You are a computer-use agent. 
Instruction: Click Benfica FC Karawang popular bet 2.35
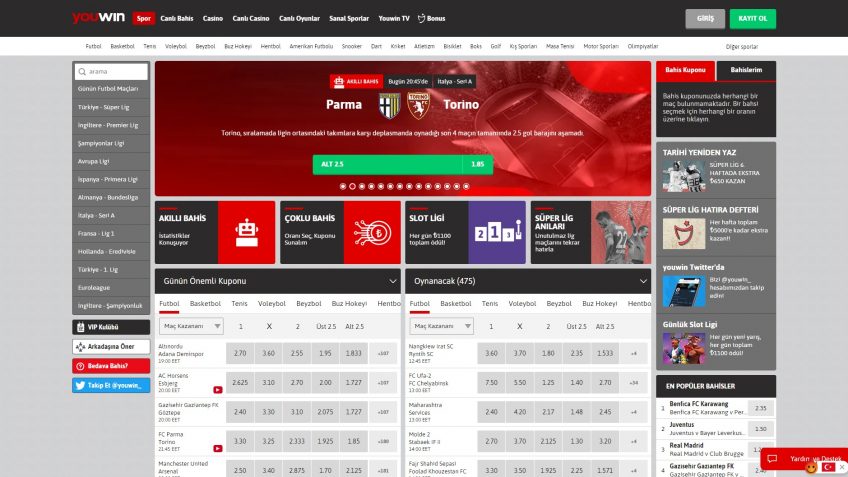[760, 408]
